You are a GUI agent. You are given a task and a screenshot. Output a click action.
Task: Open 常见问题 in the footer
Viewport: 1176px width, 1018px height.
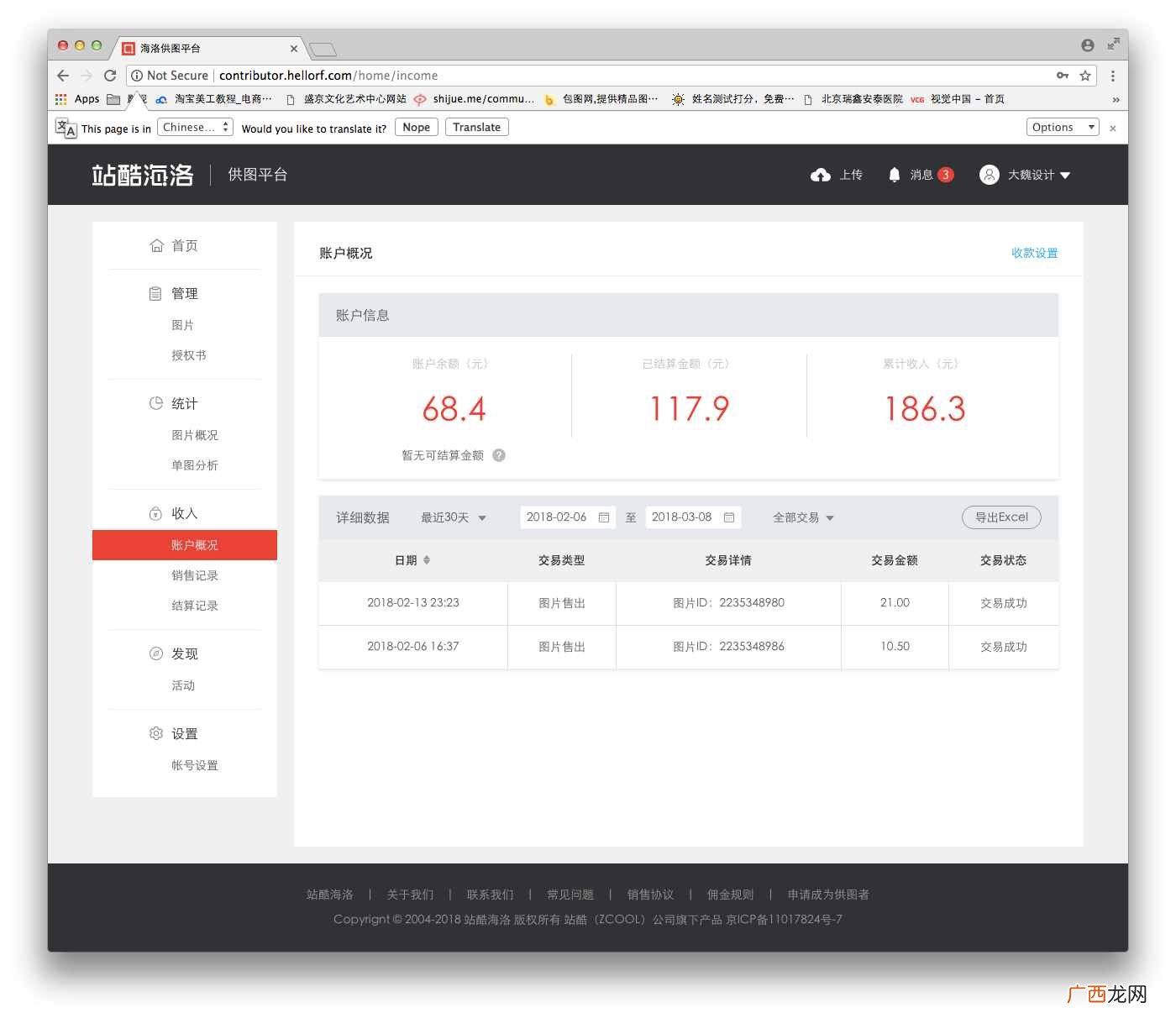coord(570,895)
